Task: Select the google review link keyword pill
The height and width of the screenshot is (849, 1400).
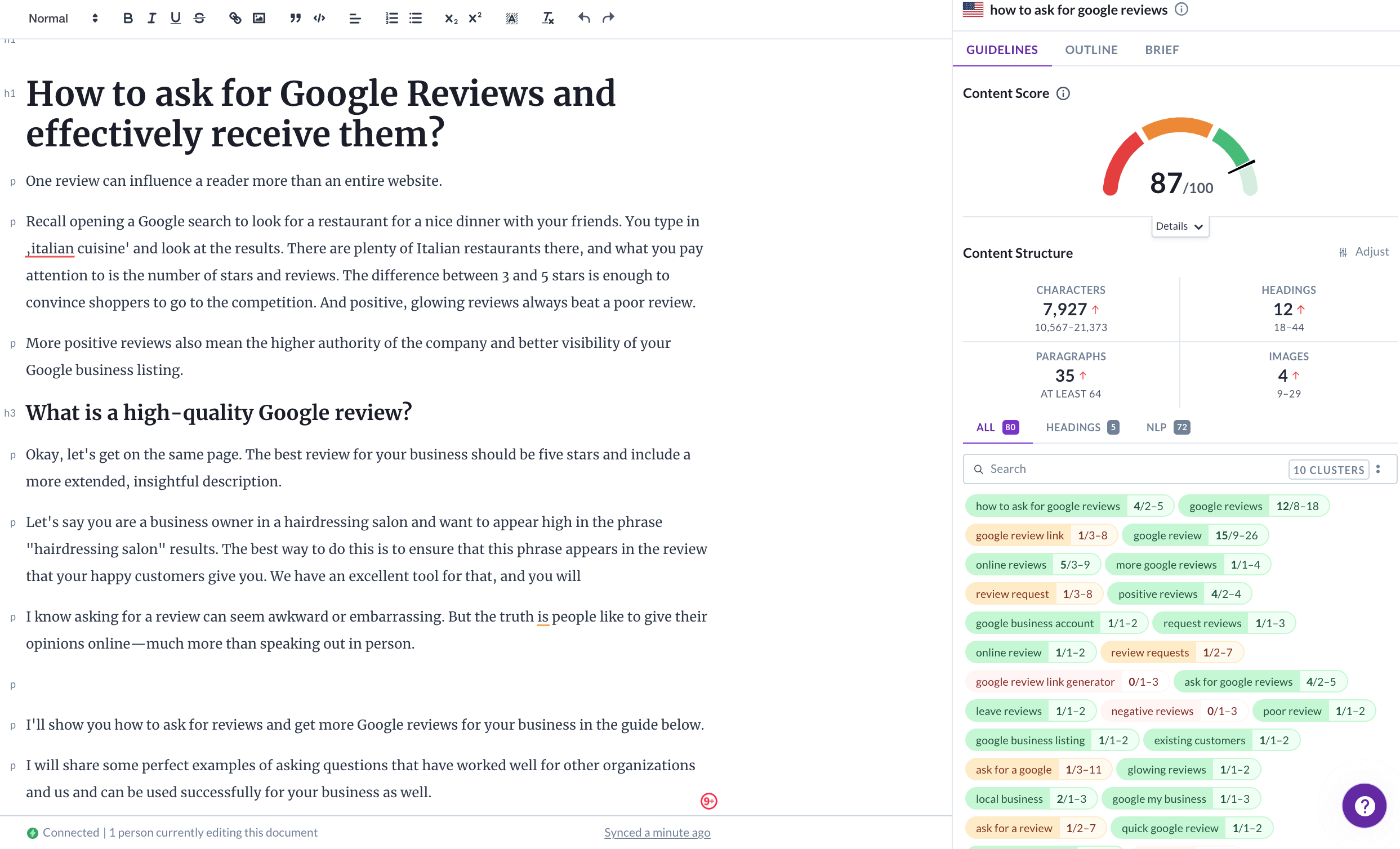Action: (x=1019, y=534)
